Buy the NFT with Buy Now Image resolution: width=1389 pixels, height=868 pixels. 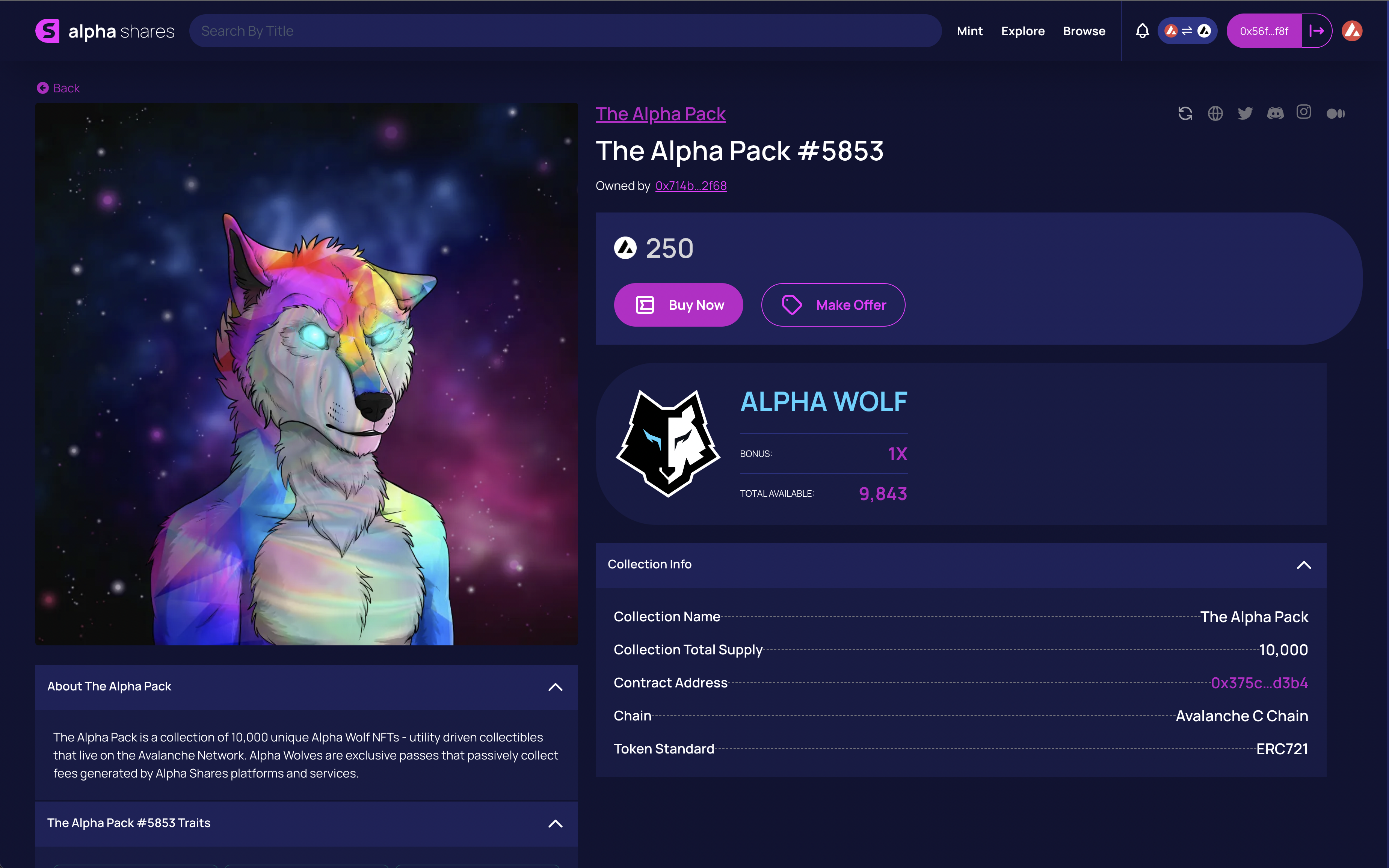(678, 305)
